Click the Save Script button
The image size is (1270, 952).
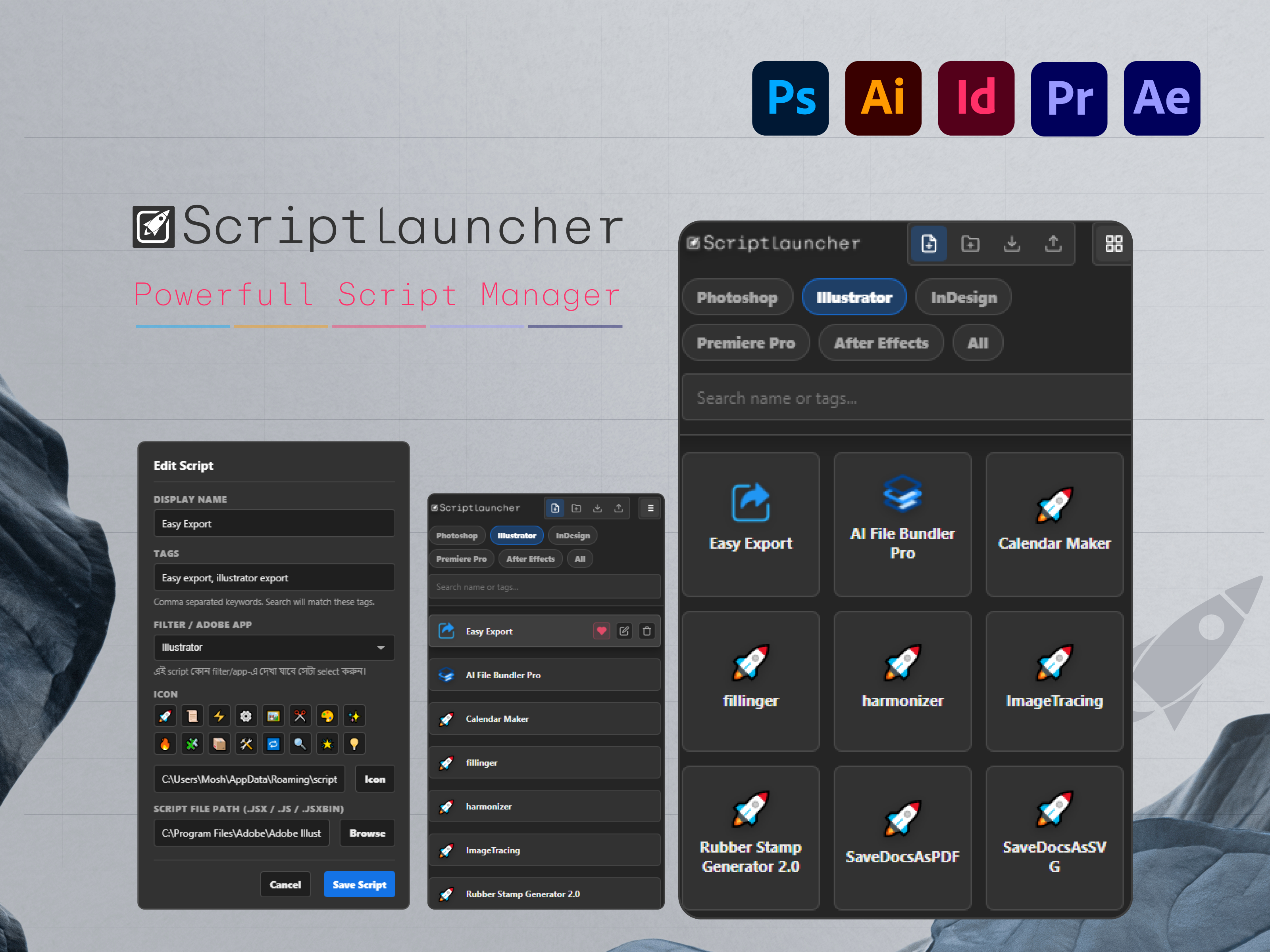360,884
